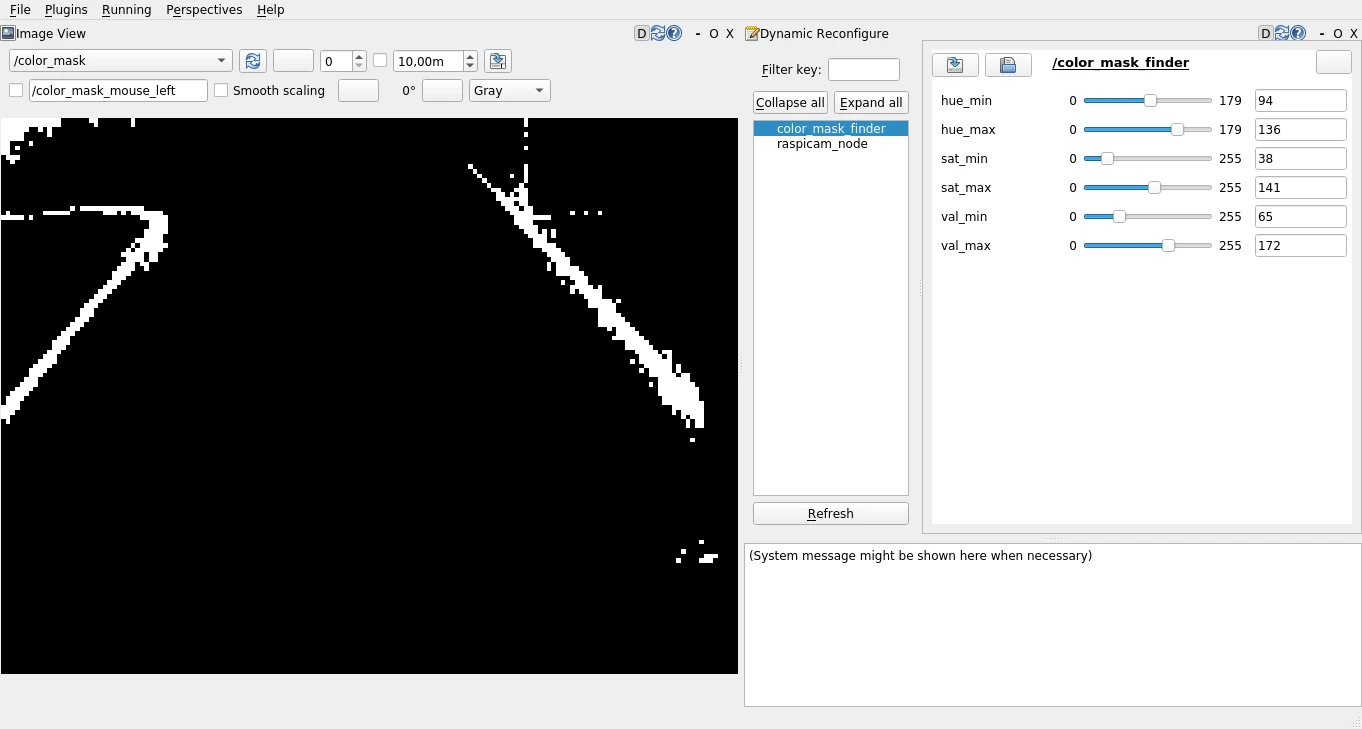Open the dropdown beside /color_mask_finder heading

[1333, 62]
